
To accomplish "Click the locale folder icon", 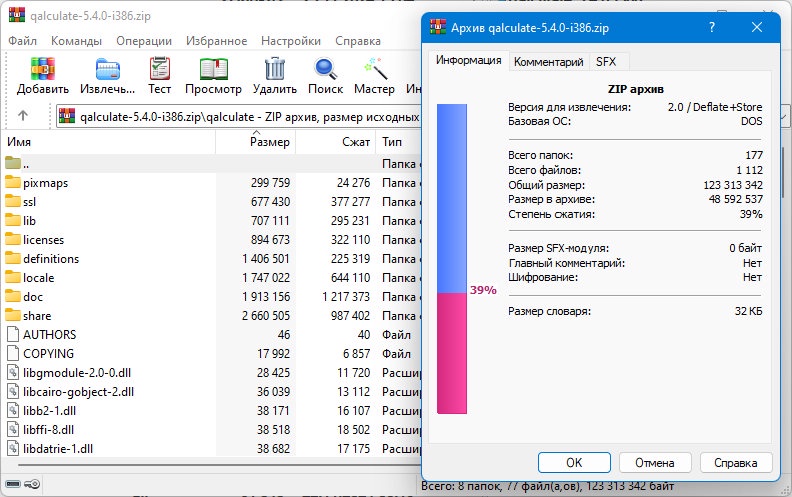I will click(13, 277).
